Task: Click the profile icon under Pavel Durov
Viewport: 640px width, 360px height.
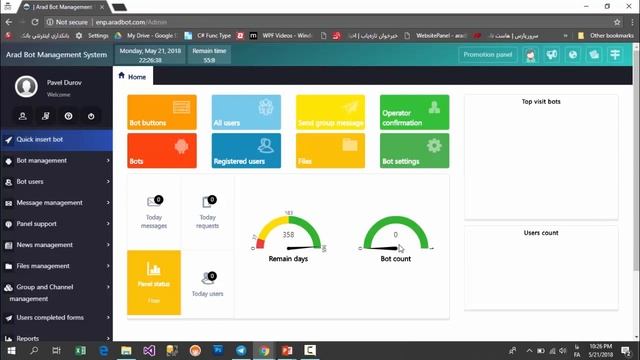Action: pos(23,116)
